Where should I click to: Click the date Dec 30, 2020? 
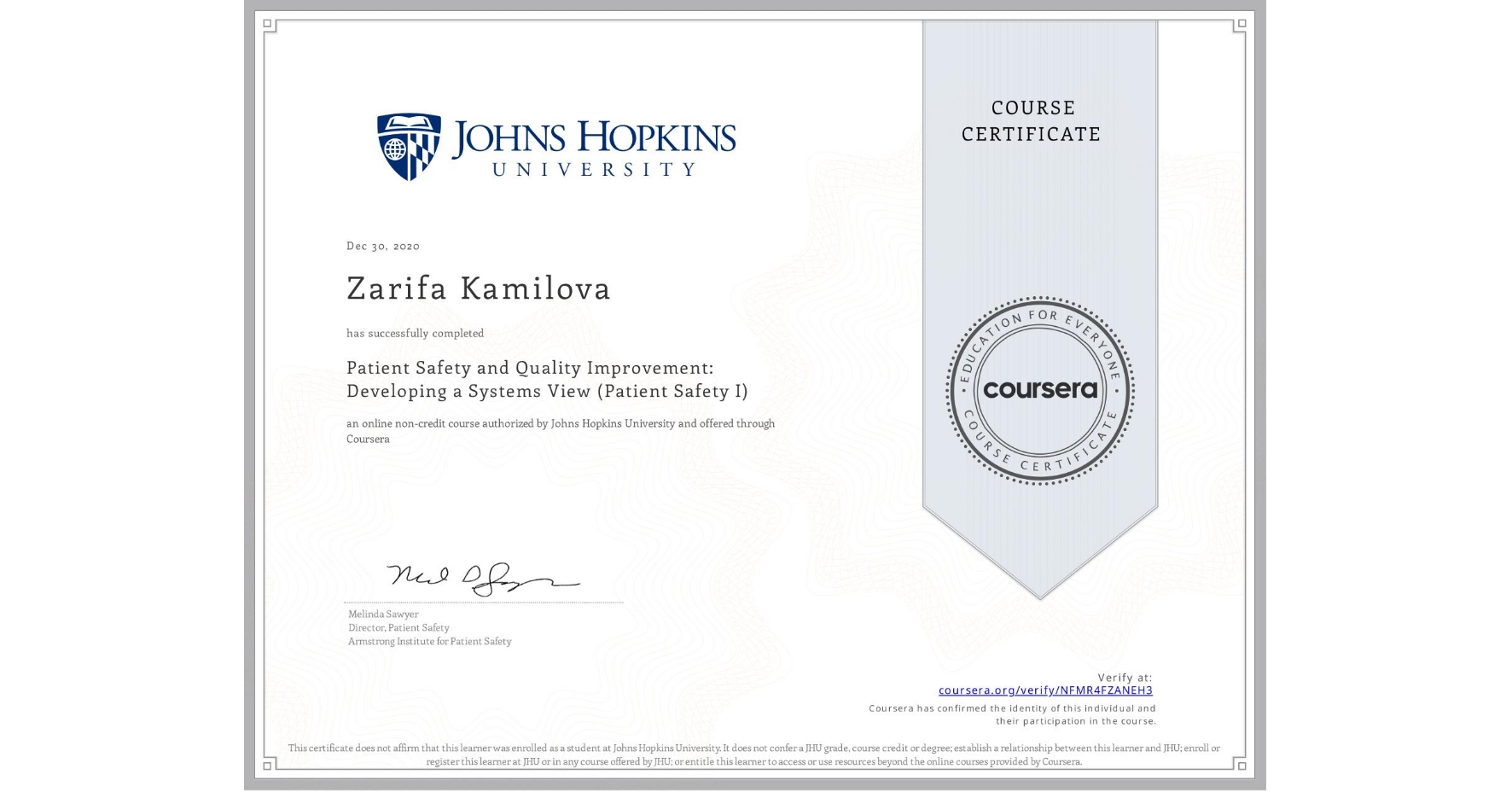pos(381,246)
